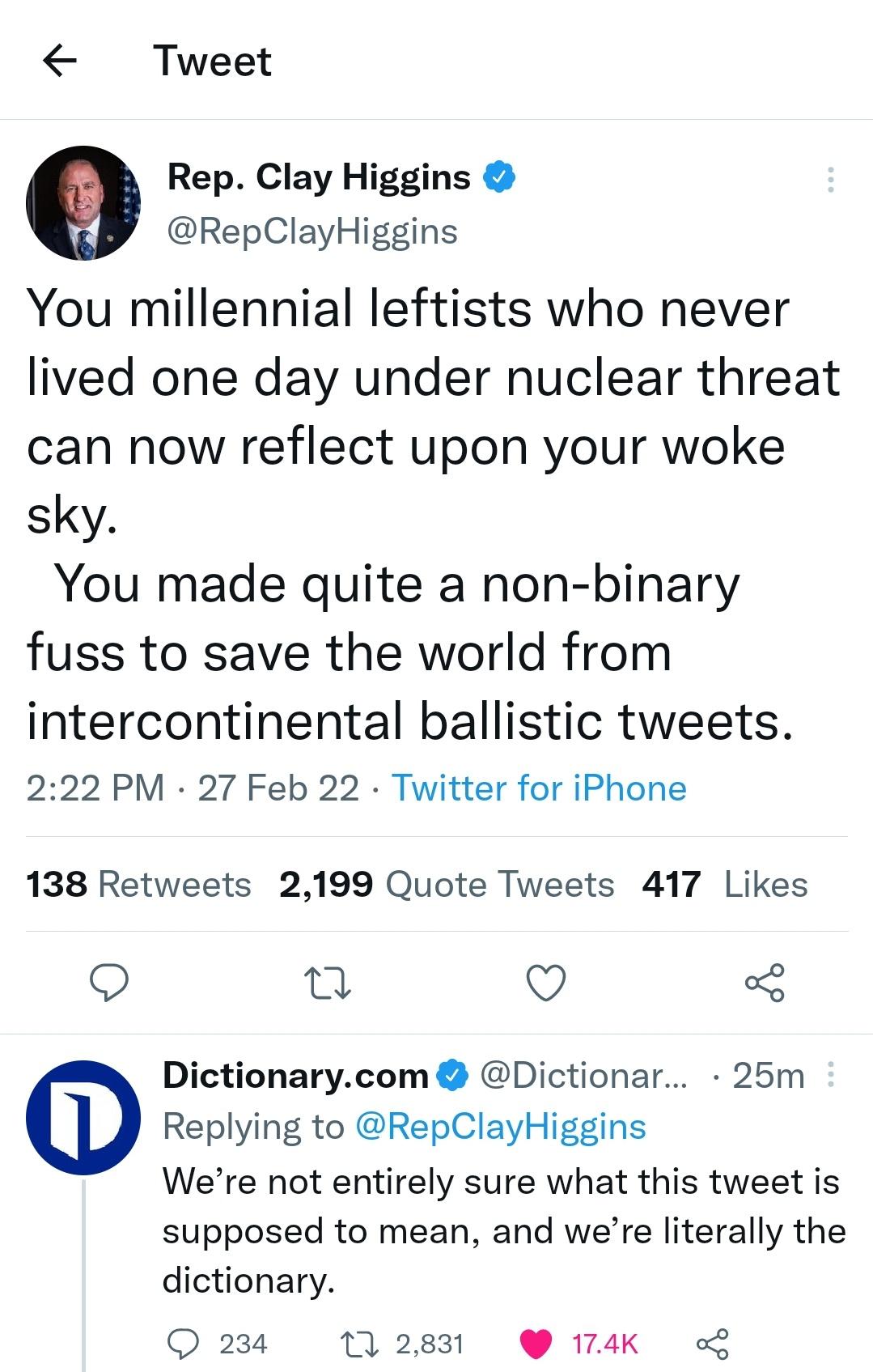The width and height of the screenshot is (873, 1372).
Task: Open Rep. Clay Higgins display name
Action: tap(319, 177)
